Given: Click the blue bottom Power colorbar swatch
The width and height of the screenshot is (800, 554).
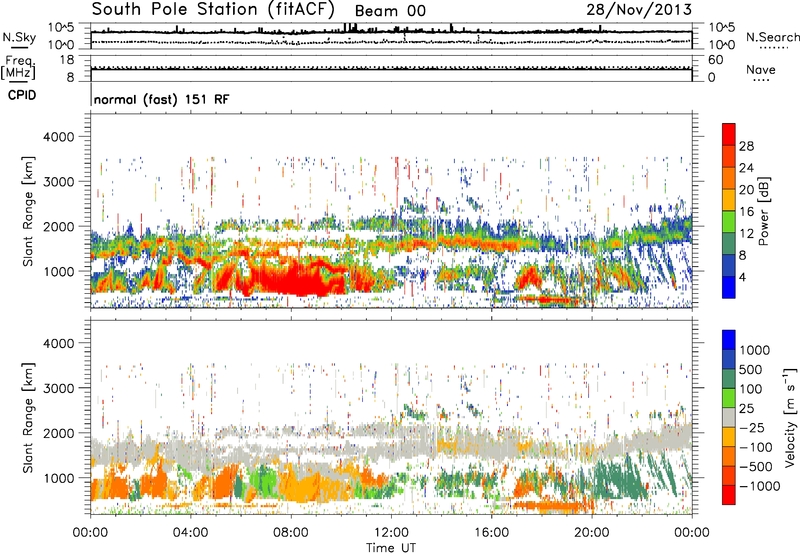Looking at the screenshot, I should [x=729, y=287].
